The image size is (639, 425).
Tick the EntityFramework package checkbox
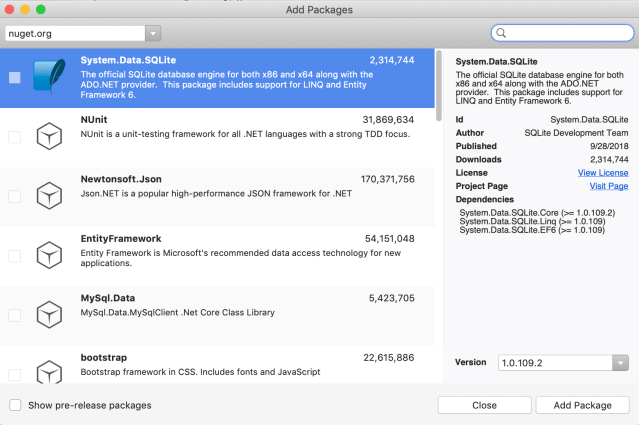[x=15, y=255]
